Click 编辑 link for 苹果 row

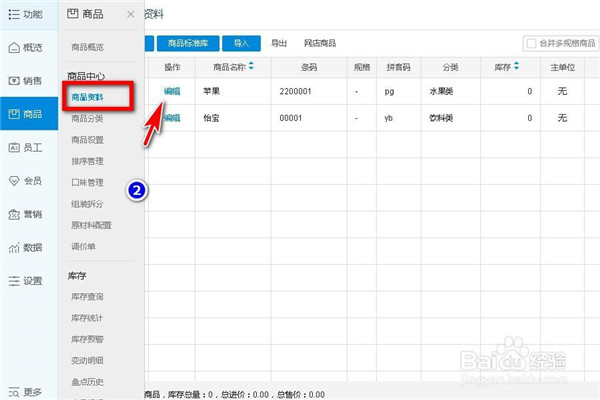[x=172, y=90]
